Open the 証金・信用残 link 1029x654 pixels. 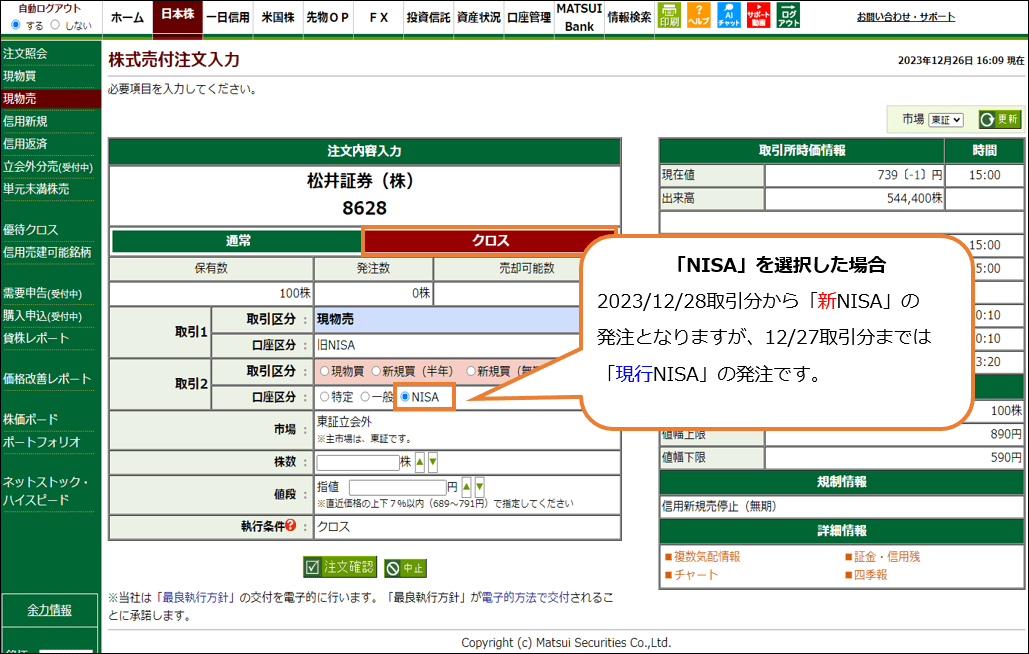(887, 556)
